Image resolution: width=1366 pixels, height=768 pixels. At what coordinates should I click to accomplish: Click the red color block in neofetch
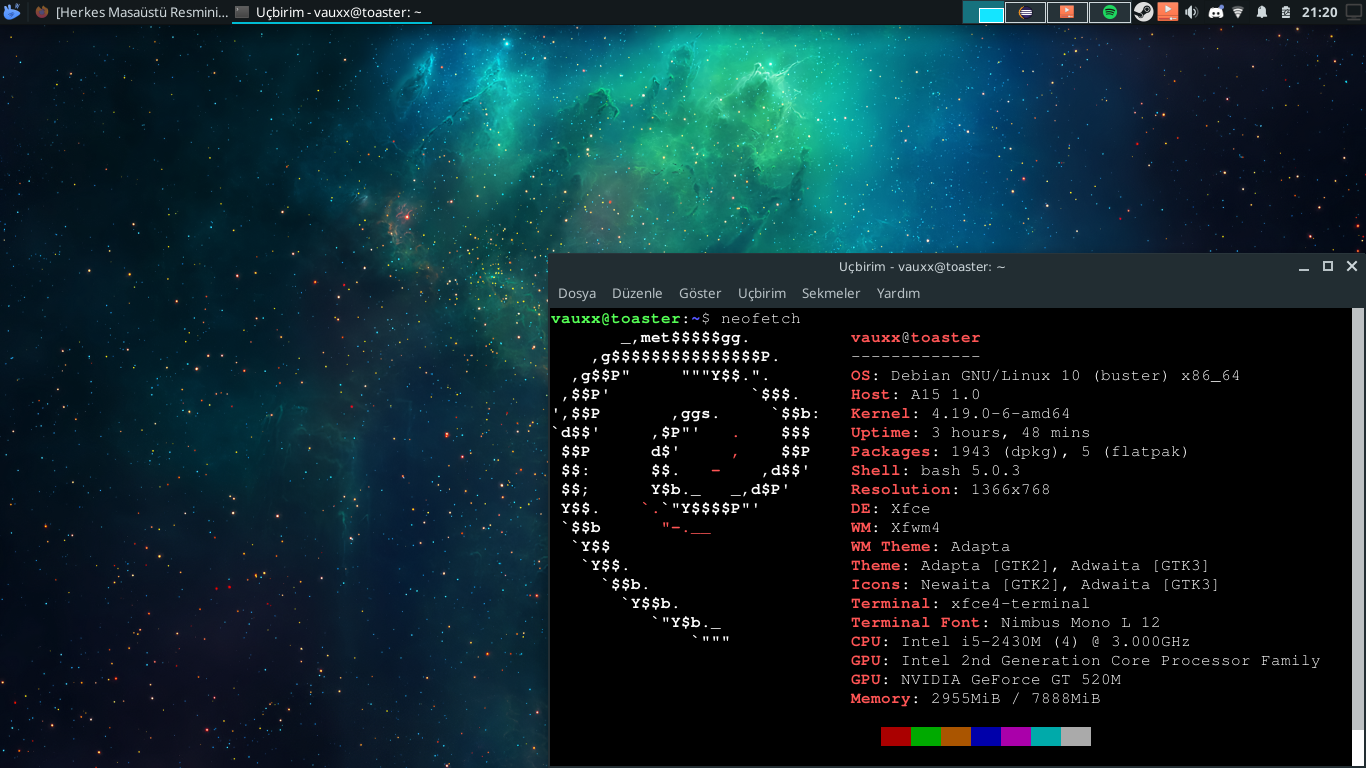[896, 736]
